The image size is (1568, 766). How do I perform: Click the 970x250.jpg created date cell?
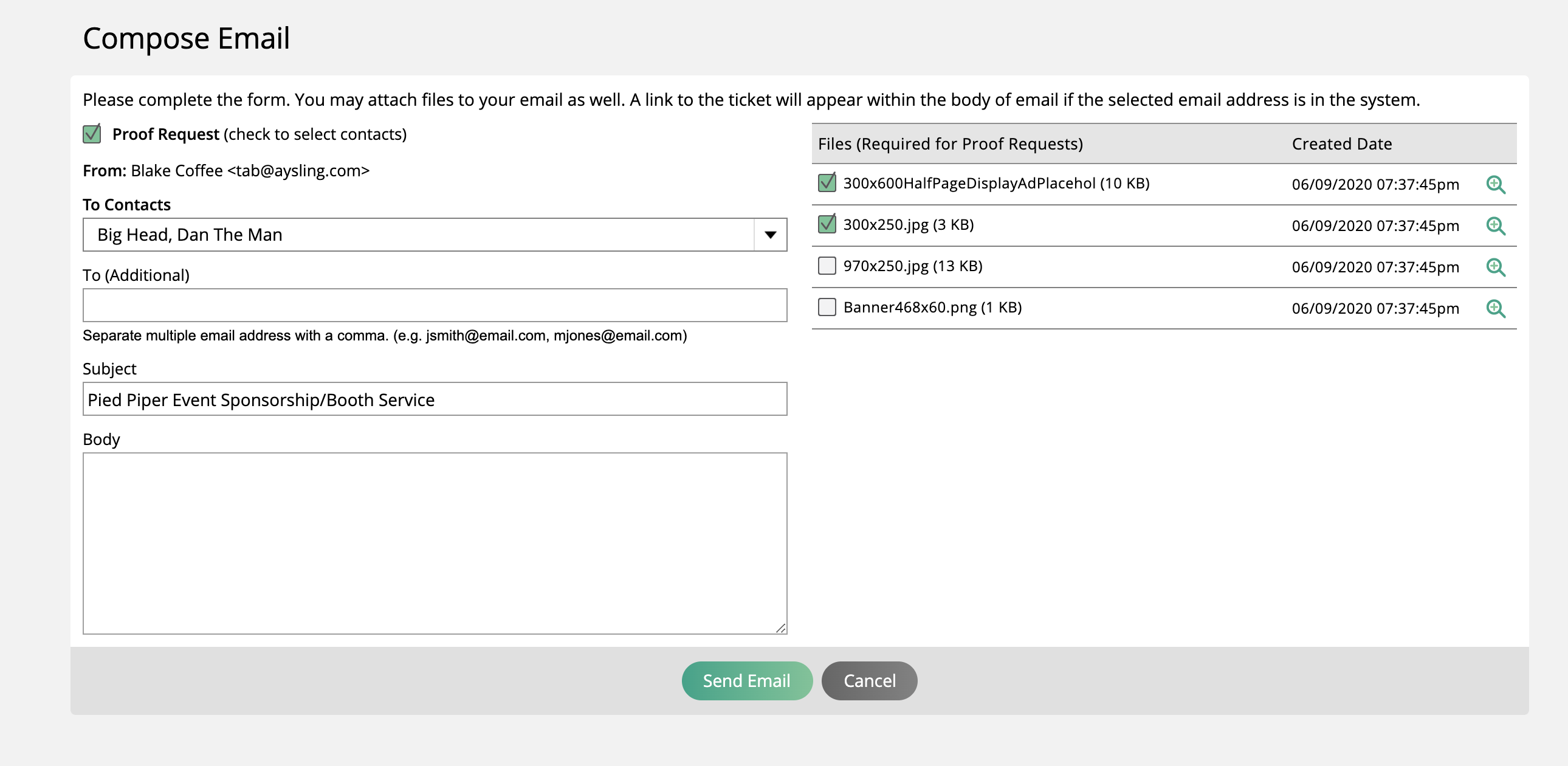[1375, 267]
